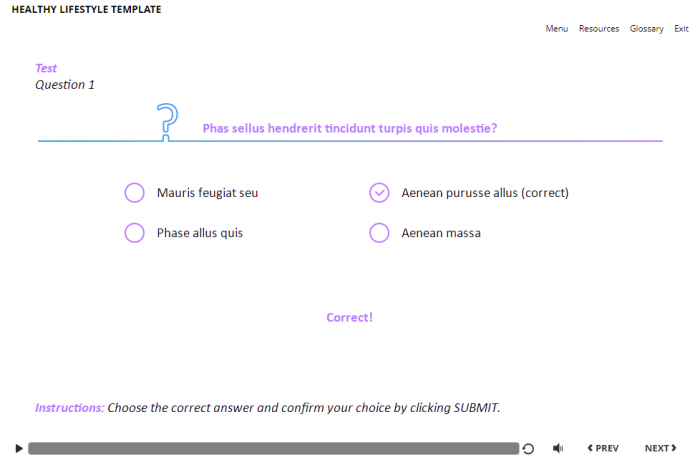Open the Menu tab

pos(556,29)
